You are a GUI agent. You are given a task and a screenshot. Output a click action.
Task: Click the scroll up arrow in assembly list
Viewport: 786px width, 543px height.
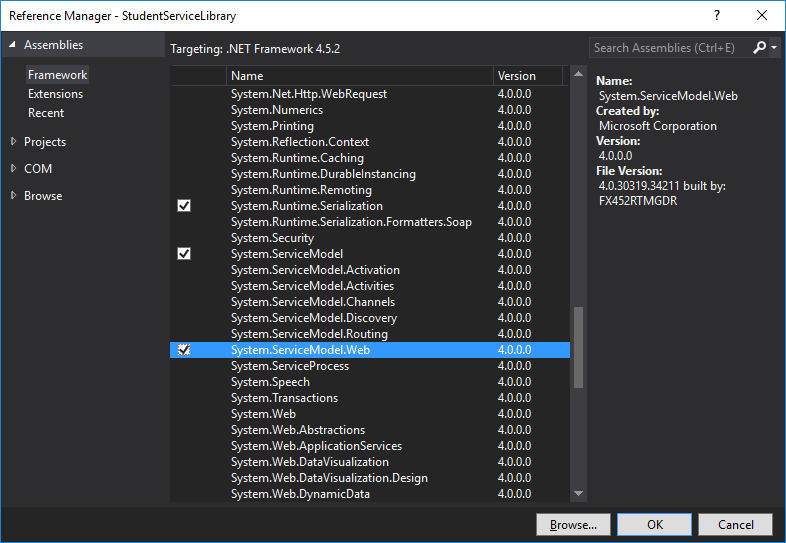(578, 74)
